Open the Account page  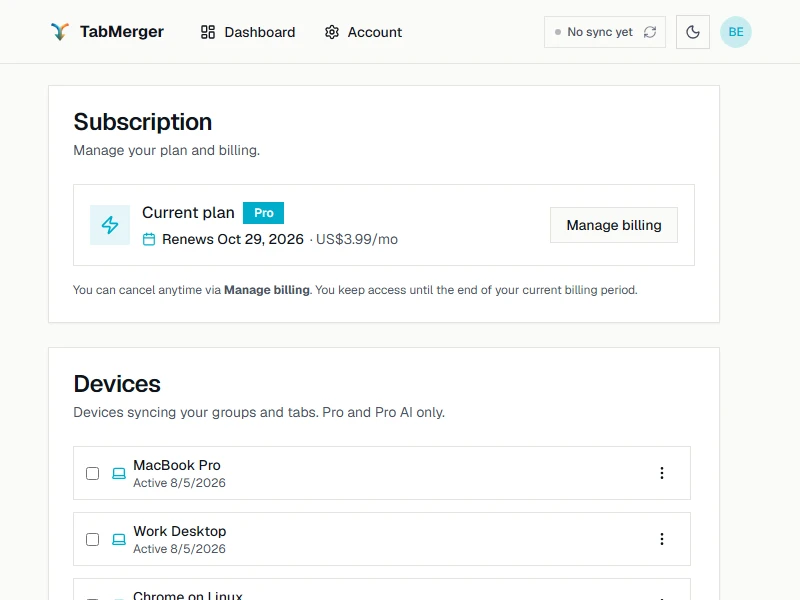(363, 32)
